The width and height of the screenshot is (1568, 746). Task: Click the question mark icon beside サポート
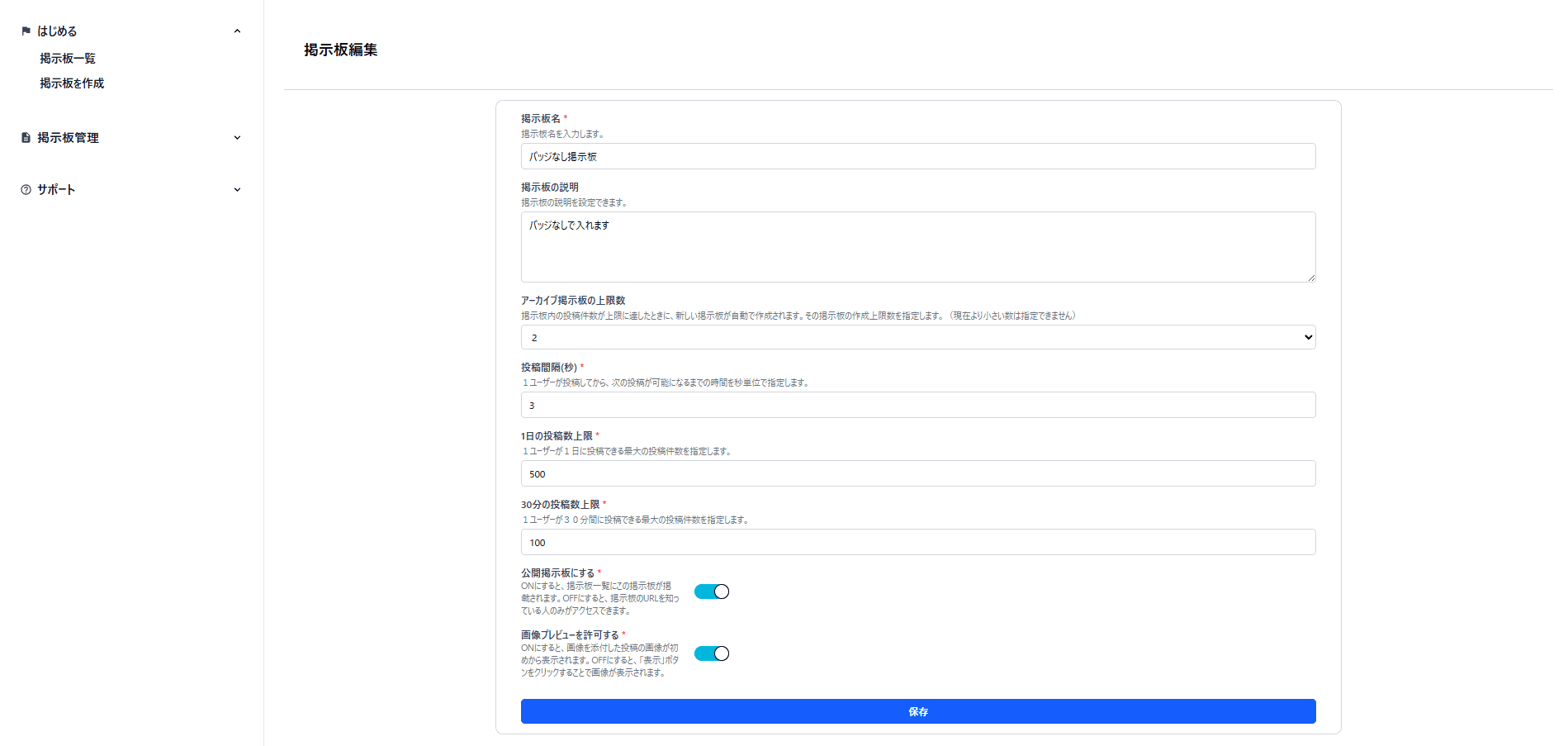click(26, 190)
